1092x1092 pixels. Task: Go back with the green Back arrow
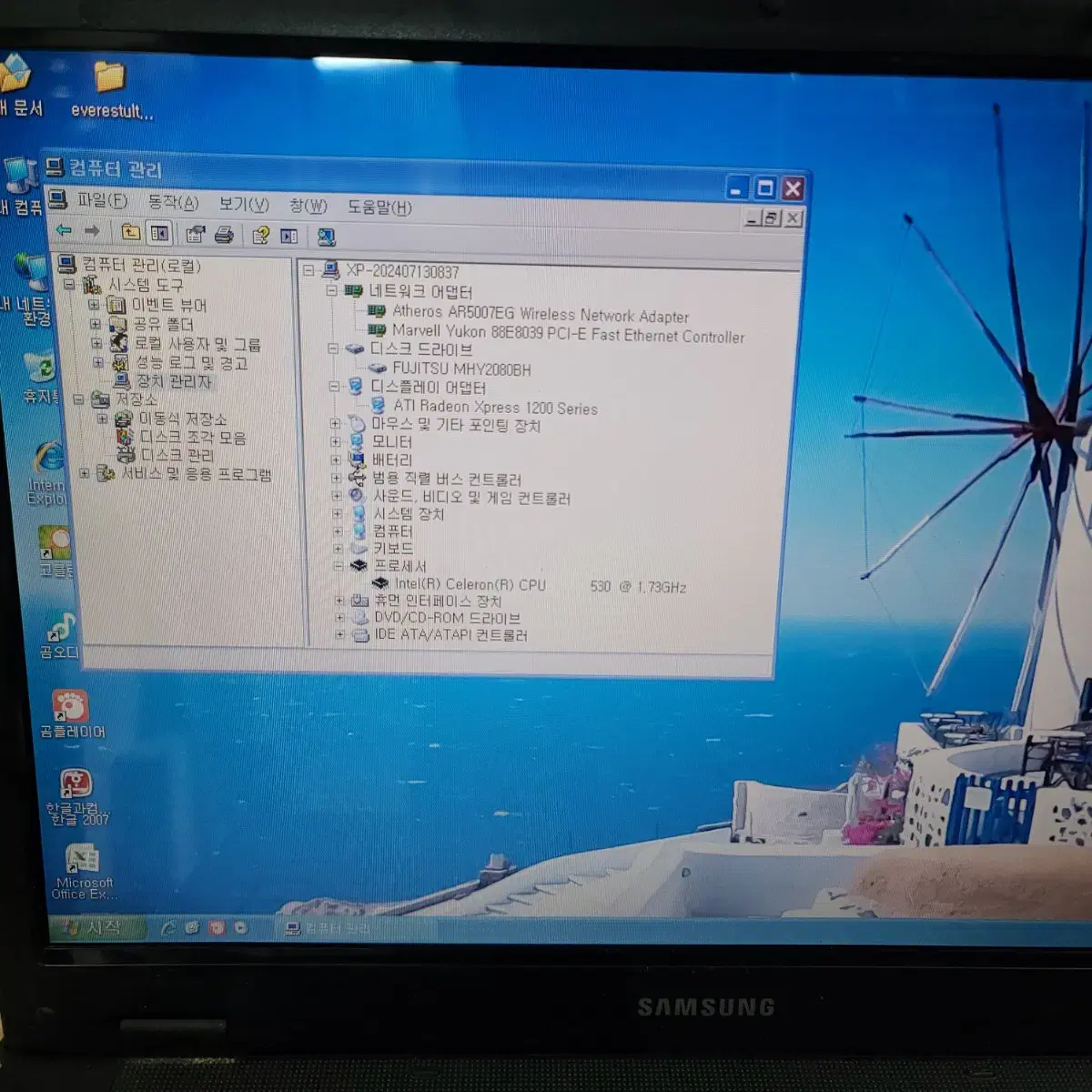pyautogui.click(x=64, y=231)
